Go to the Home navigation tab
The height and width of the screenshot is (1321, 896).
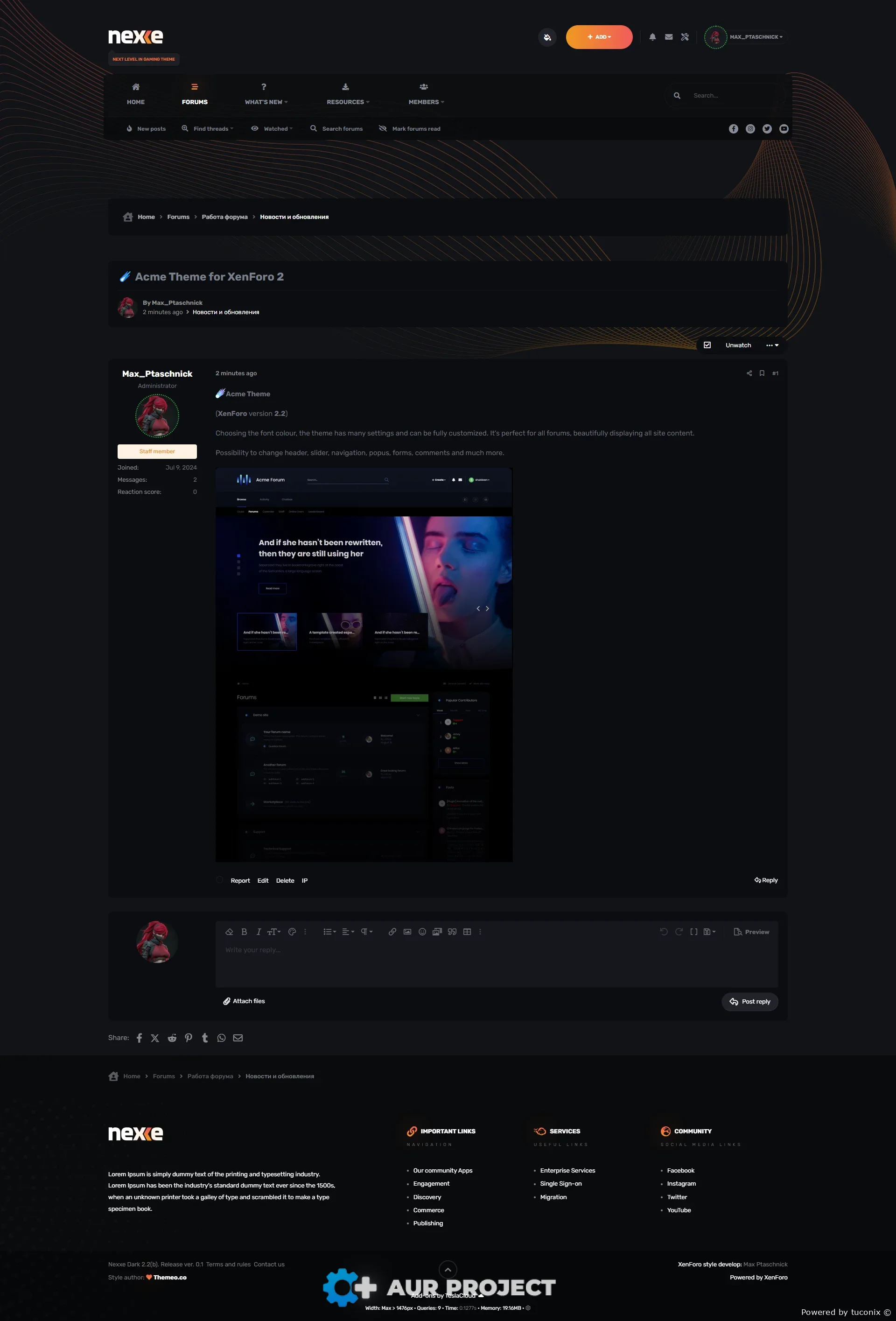[x=136, y=94]
